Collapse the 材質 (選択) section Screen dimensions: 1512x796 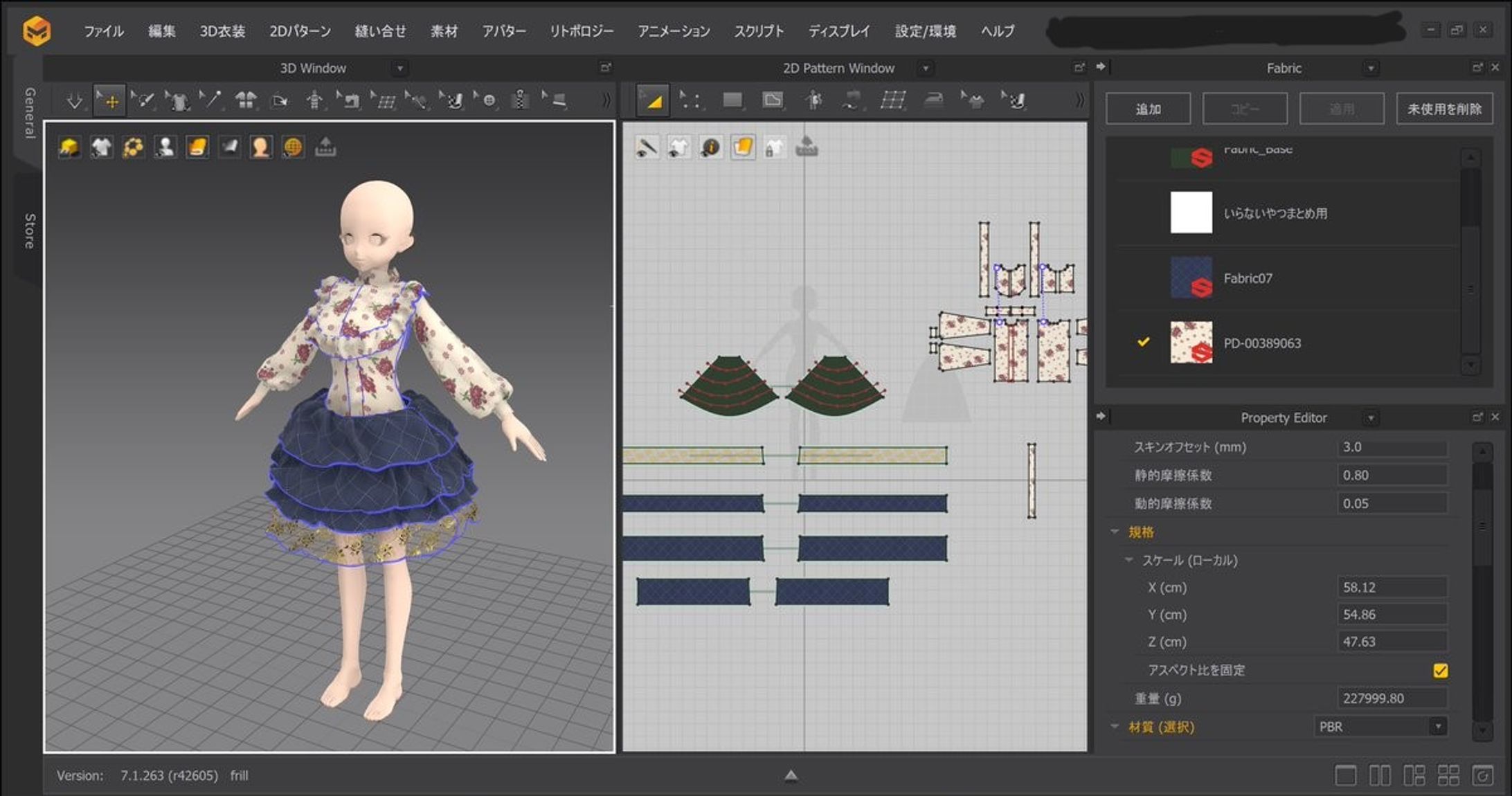click(1115, 727)
